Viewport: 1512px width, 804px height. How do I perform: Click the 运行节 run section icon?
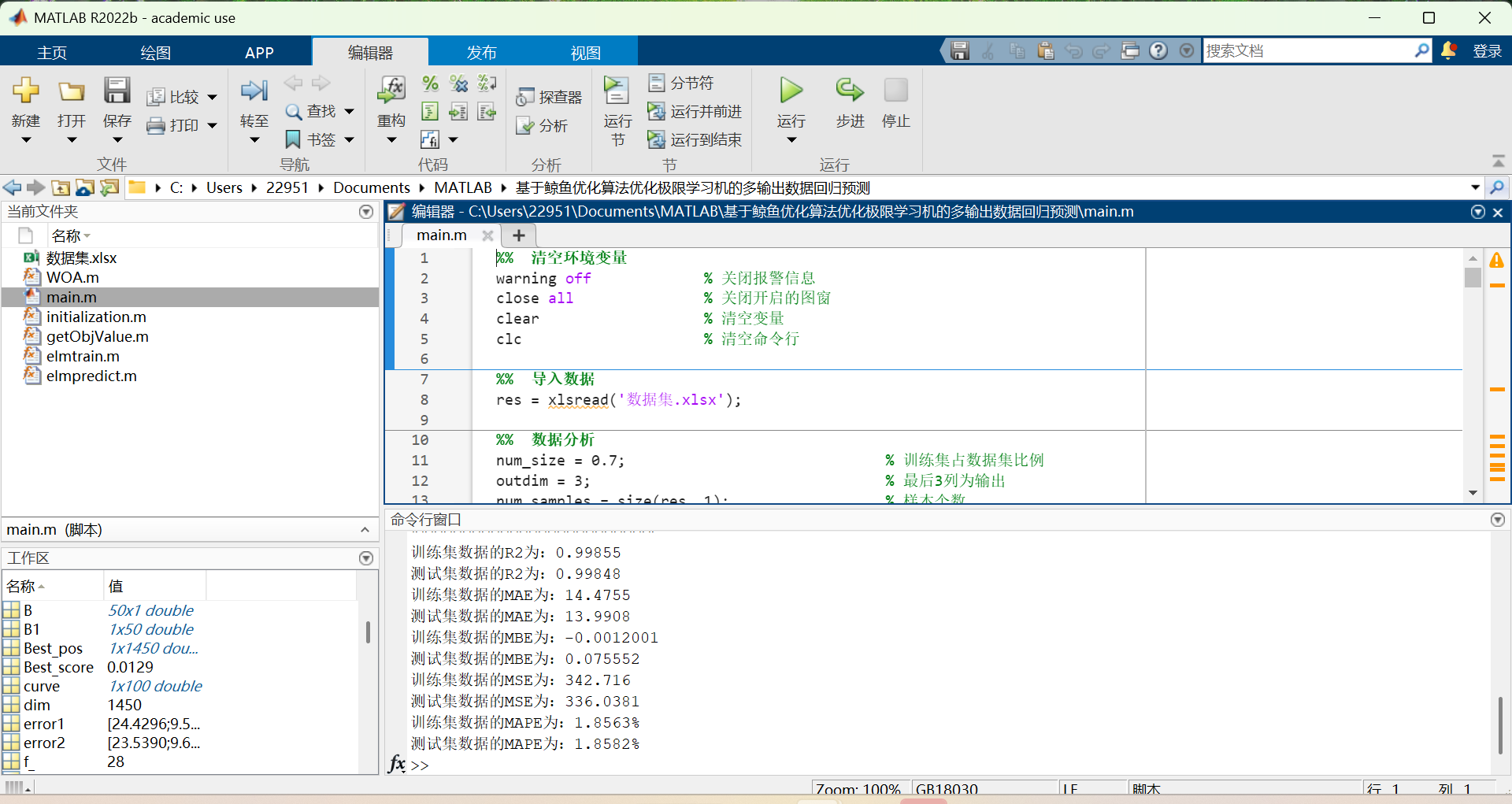coord(617,91)
